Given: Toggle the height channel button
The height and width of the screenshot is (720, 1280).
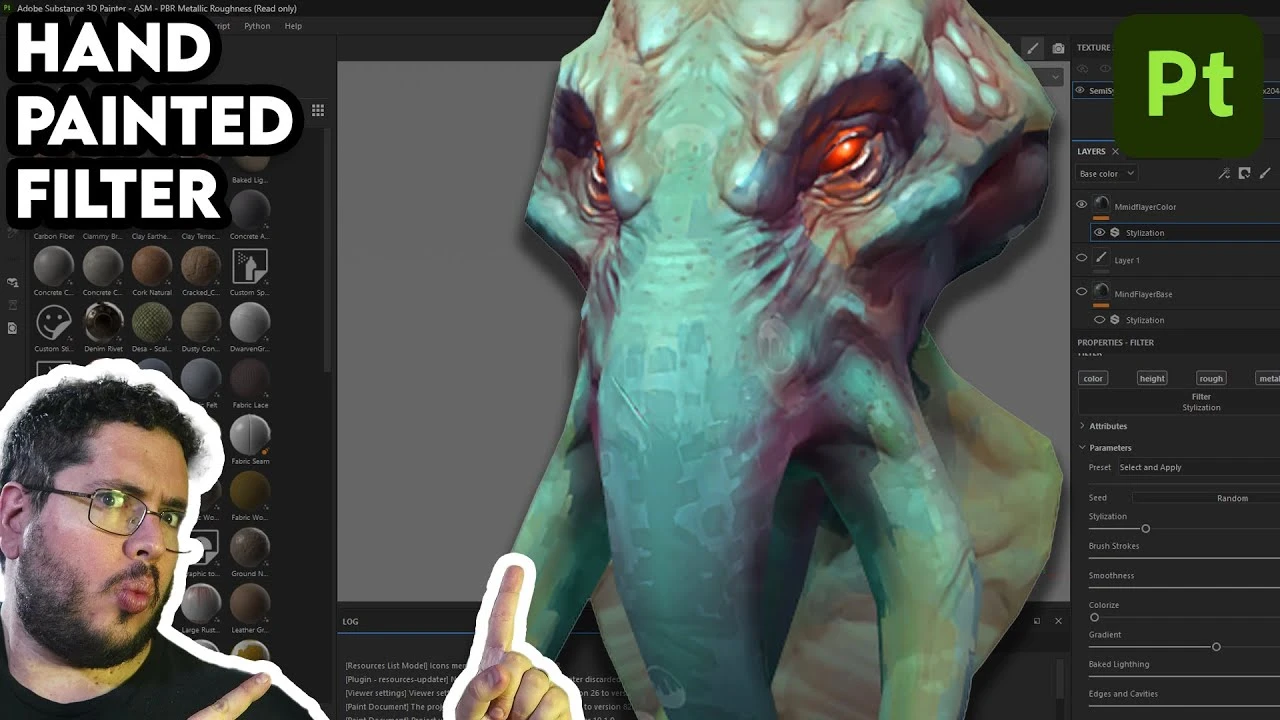Looking at the screenshot, I should pyautogui.click(x=1152, y=378).
